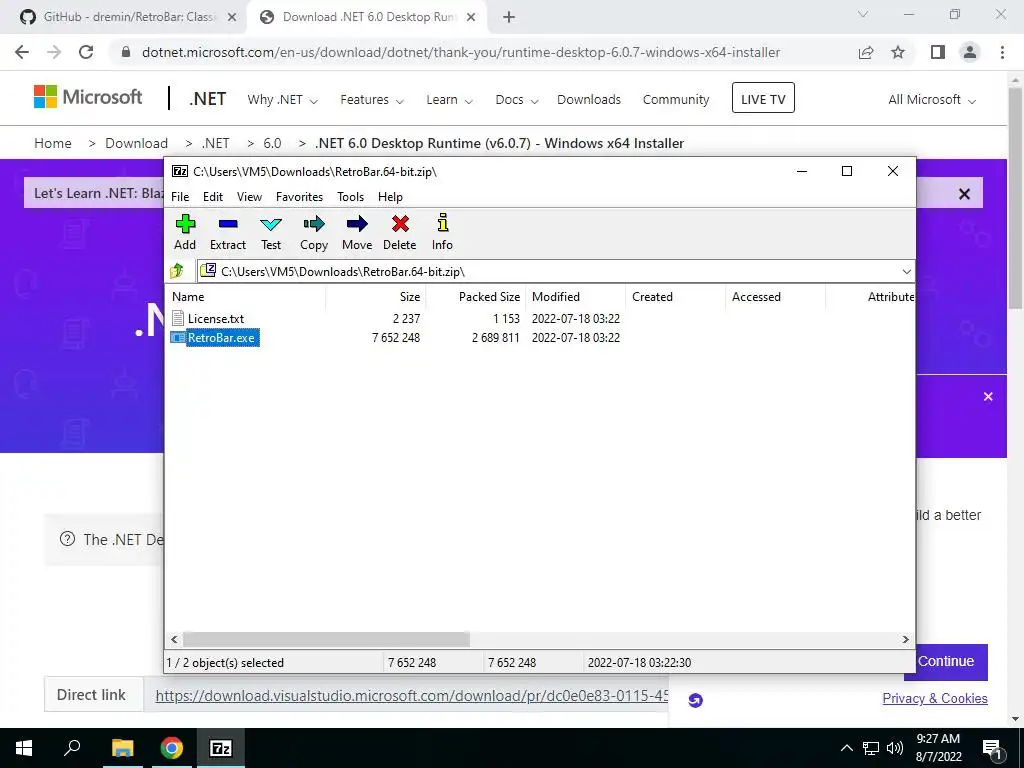Open the Tools menu in 7-Zip
Image resolution: width=1024 pixels, height=768 pixels.
(x=350, y=197)
